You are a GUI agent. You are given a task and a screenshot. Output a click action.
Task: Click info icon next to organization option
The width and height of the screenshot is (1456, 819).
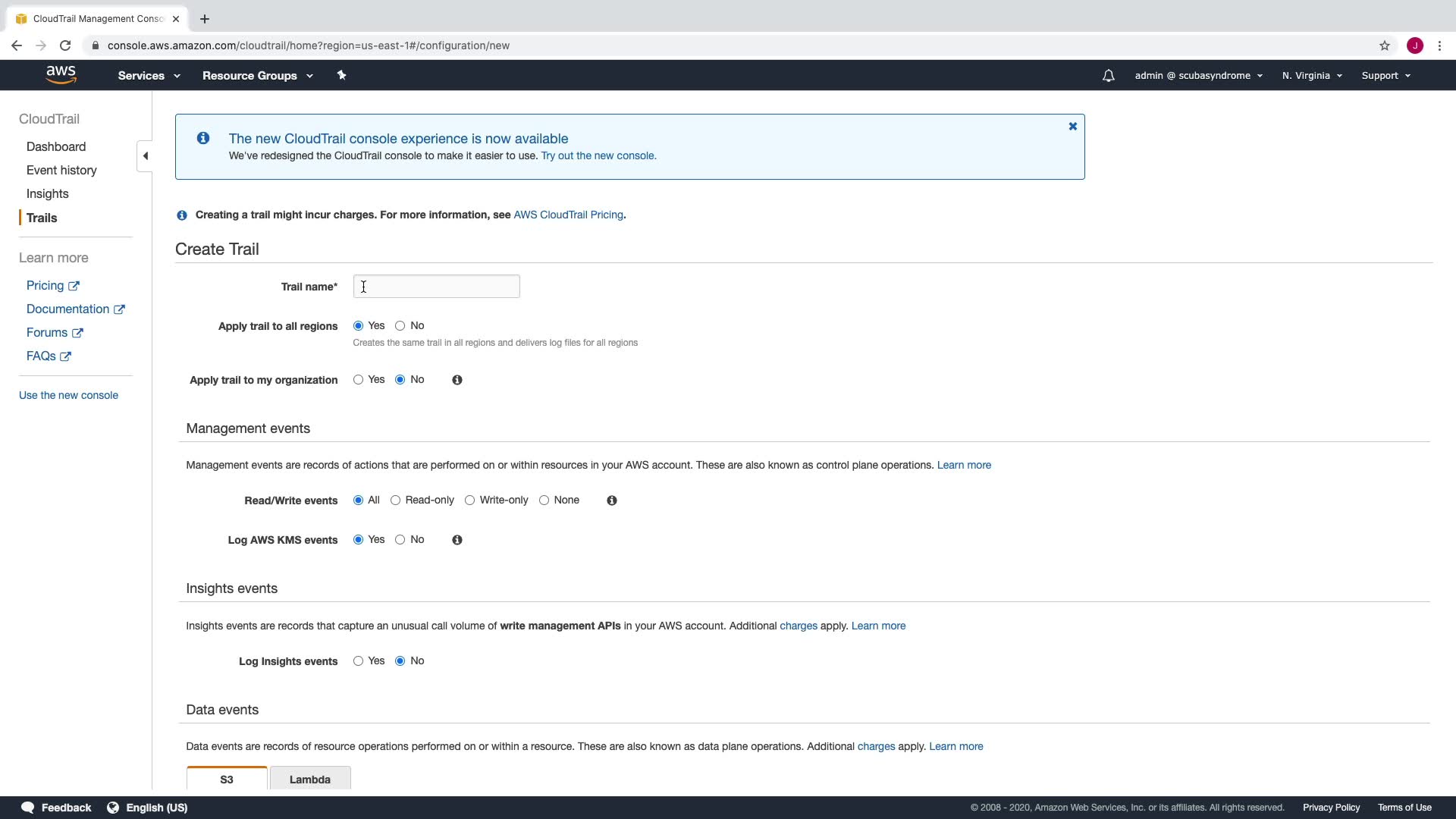457,380
